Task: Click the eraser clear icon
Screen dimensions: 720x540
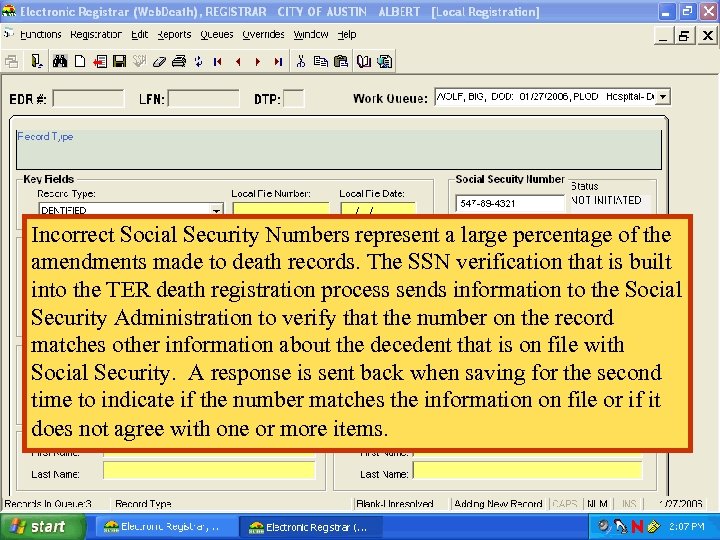Action: (159, 62)
